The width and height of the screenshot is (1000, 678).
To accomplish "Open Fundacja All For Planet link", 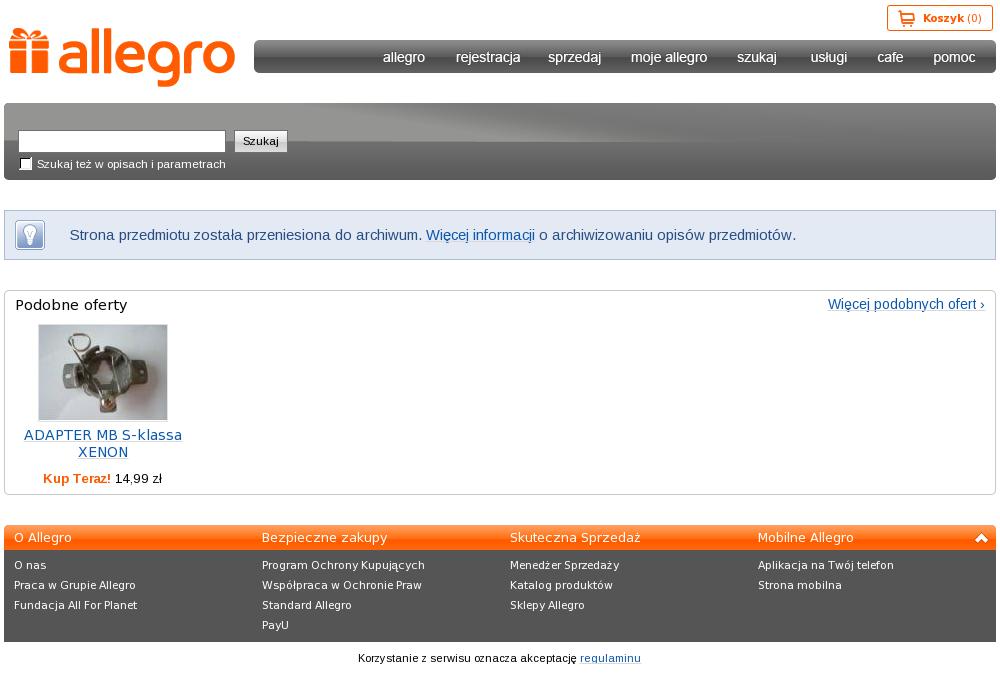I will (x=75, y=605).
